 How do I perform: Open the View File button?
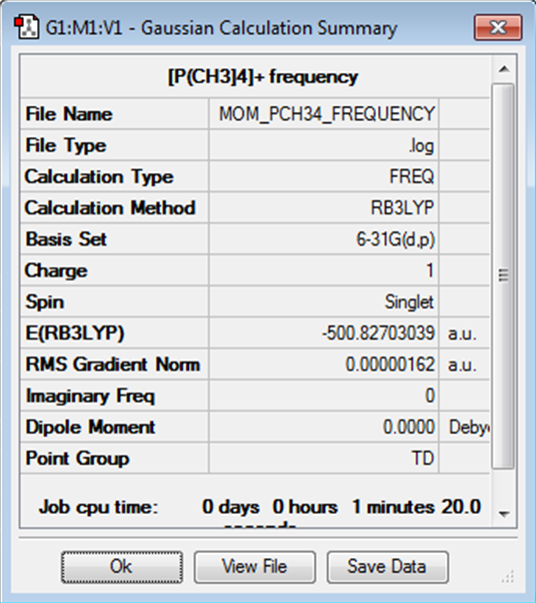(x=255, y=567)
